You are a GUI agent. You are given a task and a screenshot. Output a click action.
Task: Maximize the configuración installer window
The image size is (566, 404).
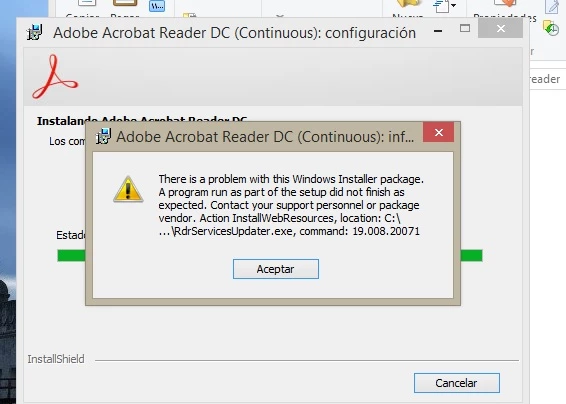pos(465,28)
